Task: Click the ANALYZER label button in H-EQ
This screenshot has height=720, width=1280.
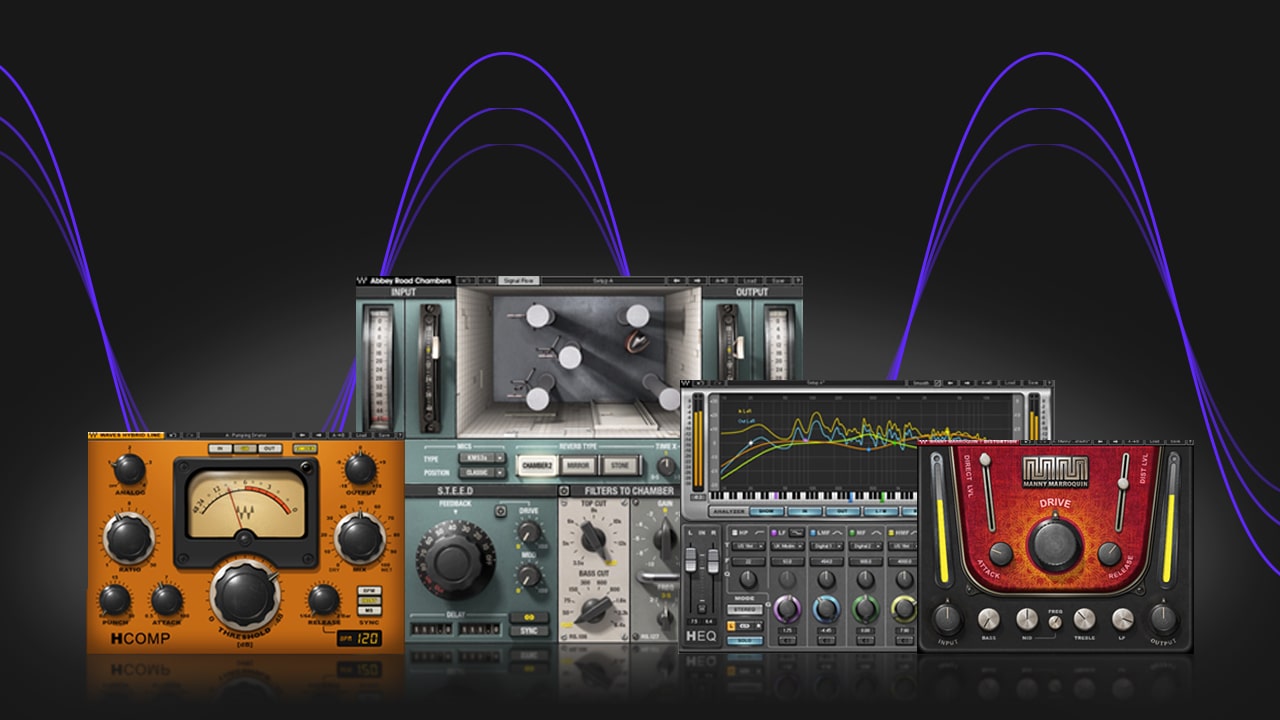Action: (727, 511)
